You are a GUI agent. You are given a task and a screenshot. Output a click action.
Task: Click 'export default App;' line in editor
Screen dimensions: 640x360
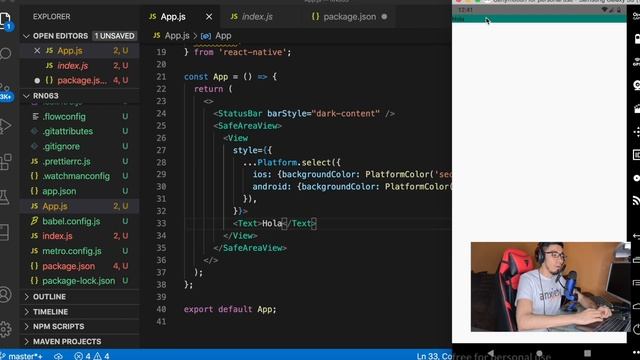click(230, 309)
